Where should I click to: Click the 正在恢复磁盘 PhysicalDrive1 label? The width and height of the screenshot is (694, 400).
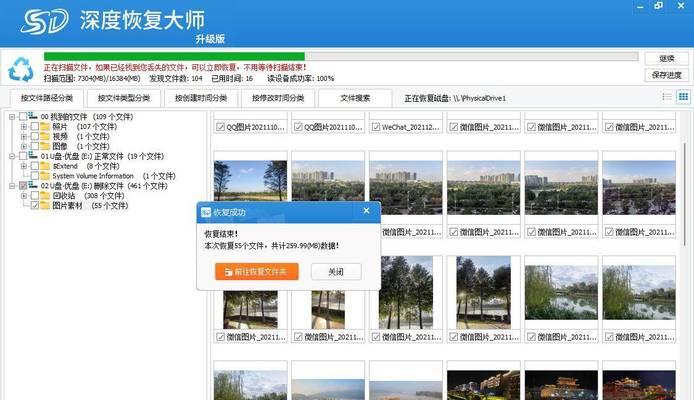(x=455, y=98)
